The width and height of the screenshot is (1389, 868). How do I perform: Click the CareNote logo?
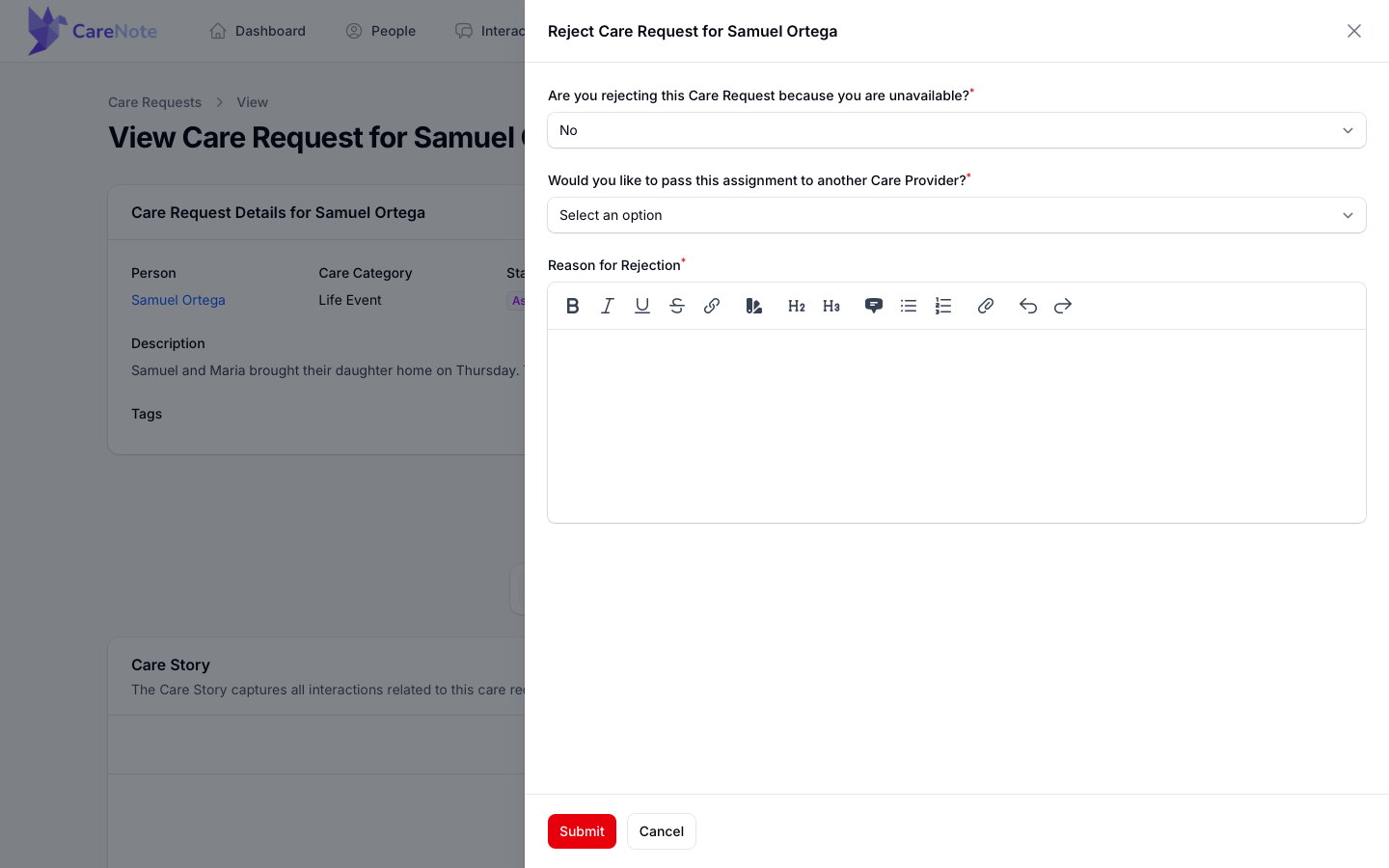click(x=93, y=31)
